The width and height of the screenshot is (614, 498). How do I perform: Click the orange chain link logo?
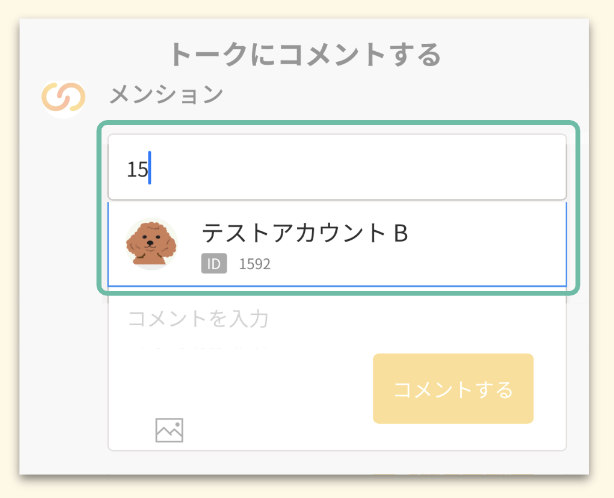(x=65, y=98)
